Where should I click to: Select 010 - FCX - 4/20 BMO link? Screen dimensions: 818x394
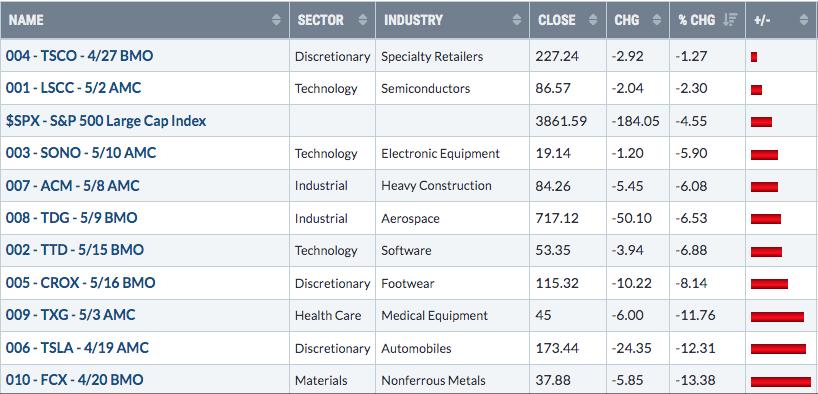point(75,380)
